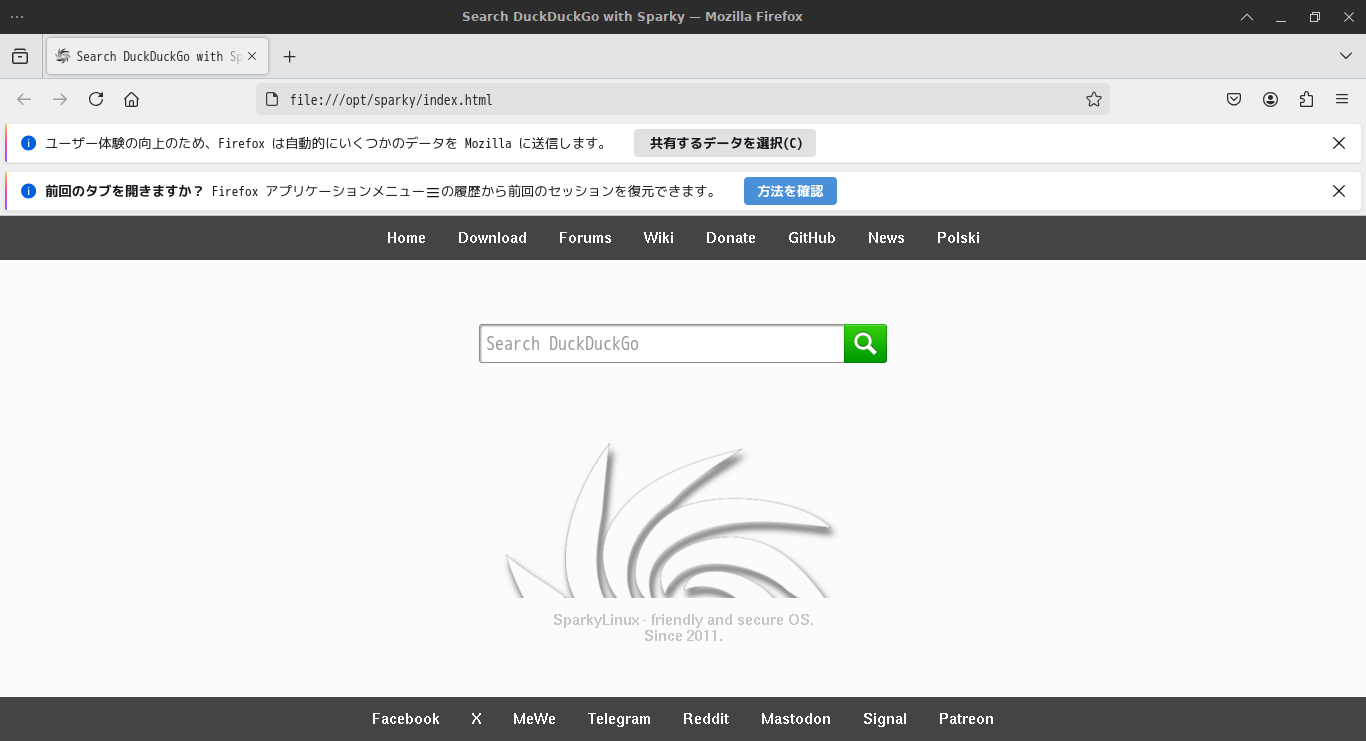Click the address bar showing file:///opt/sparky/index.html
Screen dimensions: 1366x741
[x=683, y=99]
